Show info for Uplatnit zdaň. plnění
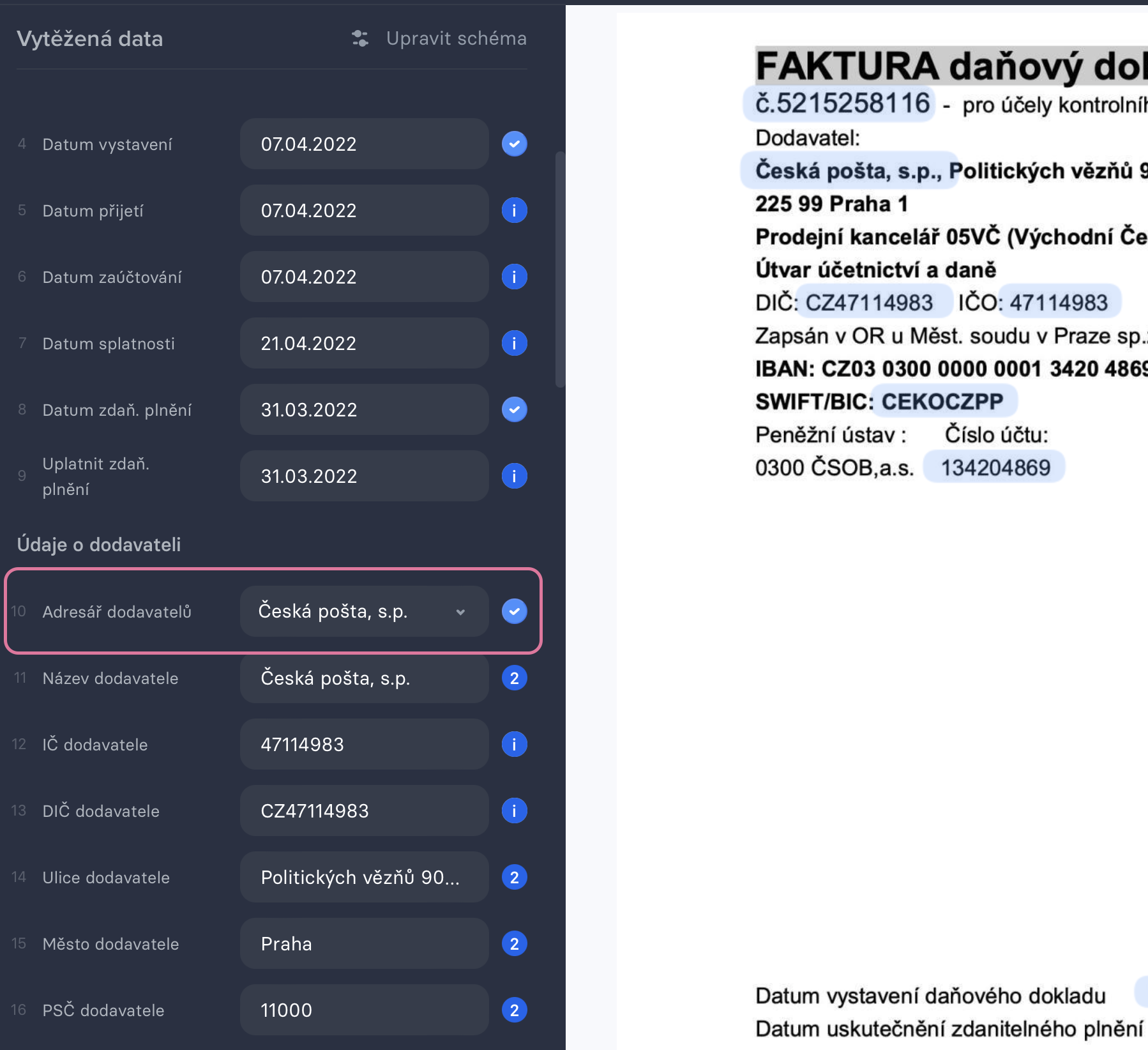The height and width of the screenshot is (1050, 1148). click(x=514, y=476)
